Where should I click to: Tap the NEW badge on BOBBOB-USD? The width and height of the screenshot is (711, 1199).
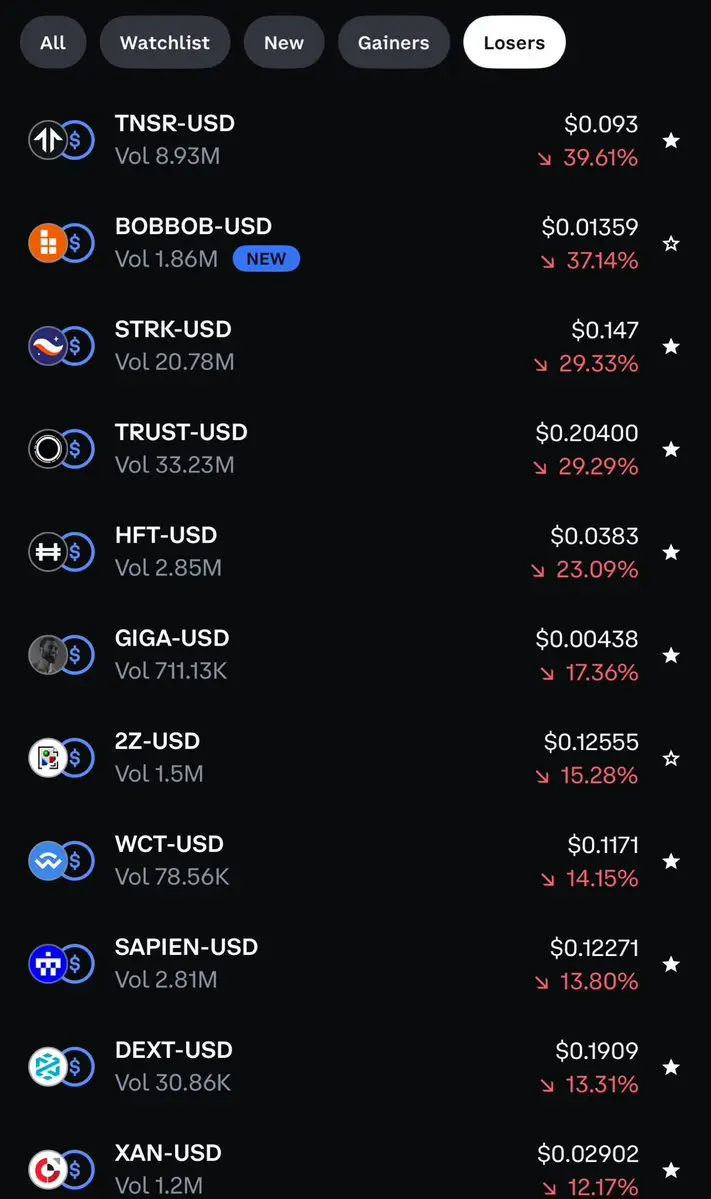click(x=266, y=259)
